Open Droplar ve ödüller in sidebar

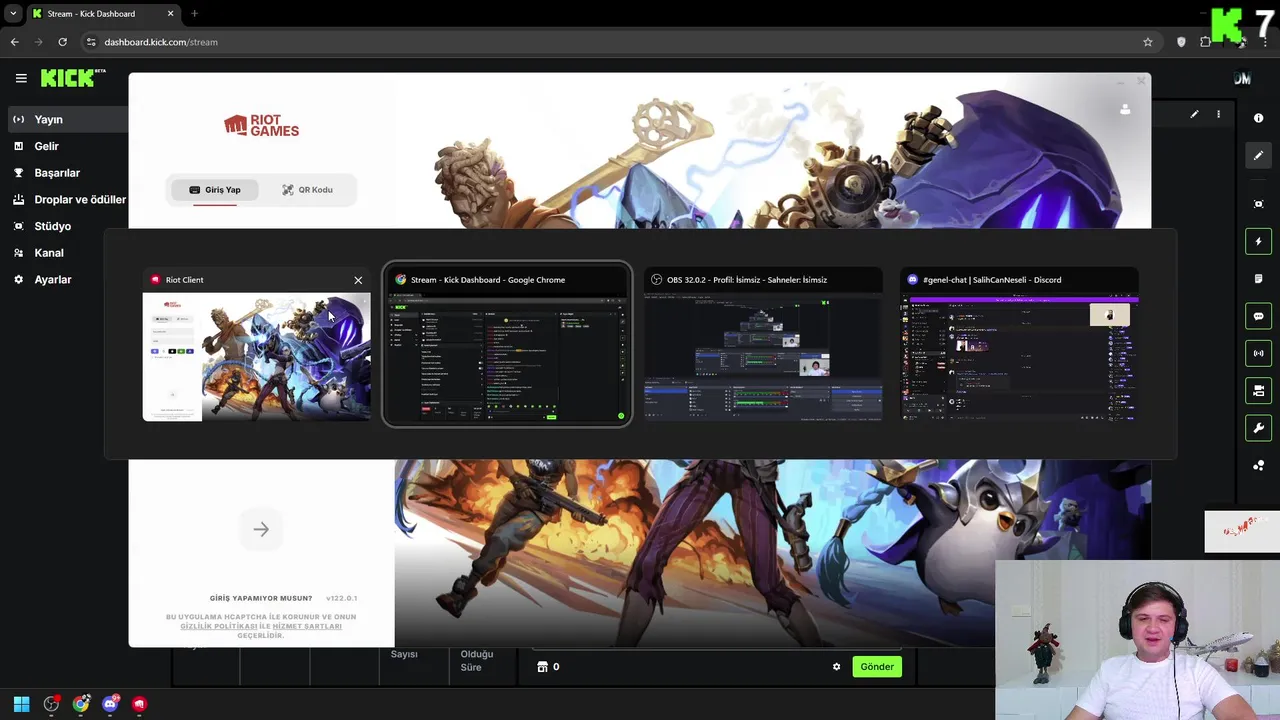69,200
